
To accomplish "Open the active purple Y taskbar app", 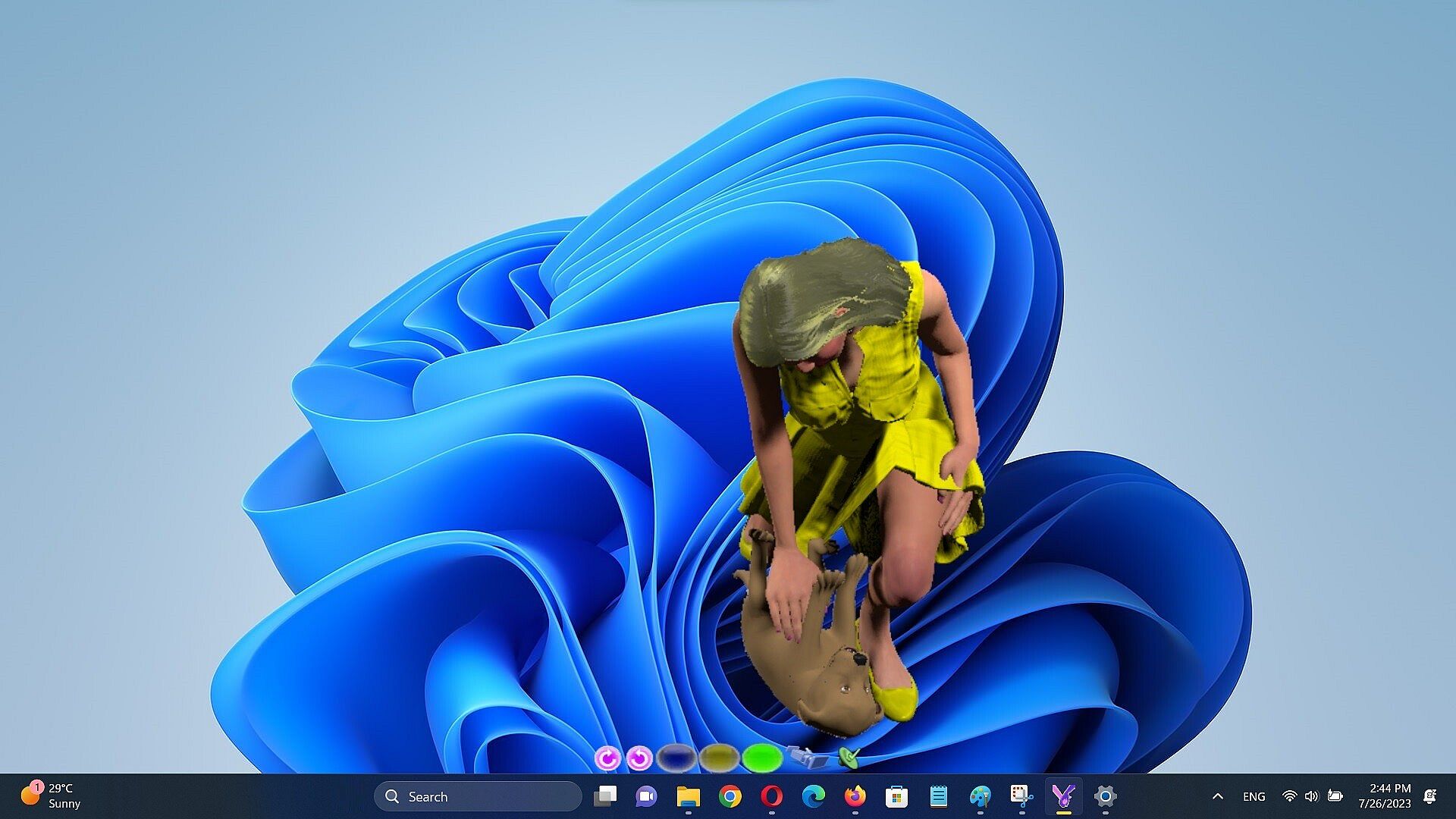I will (1063, 796).
